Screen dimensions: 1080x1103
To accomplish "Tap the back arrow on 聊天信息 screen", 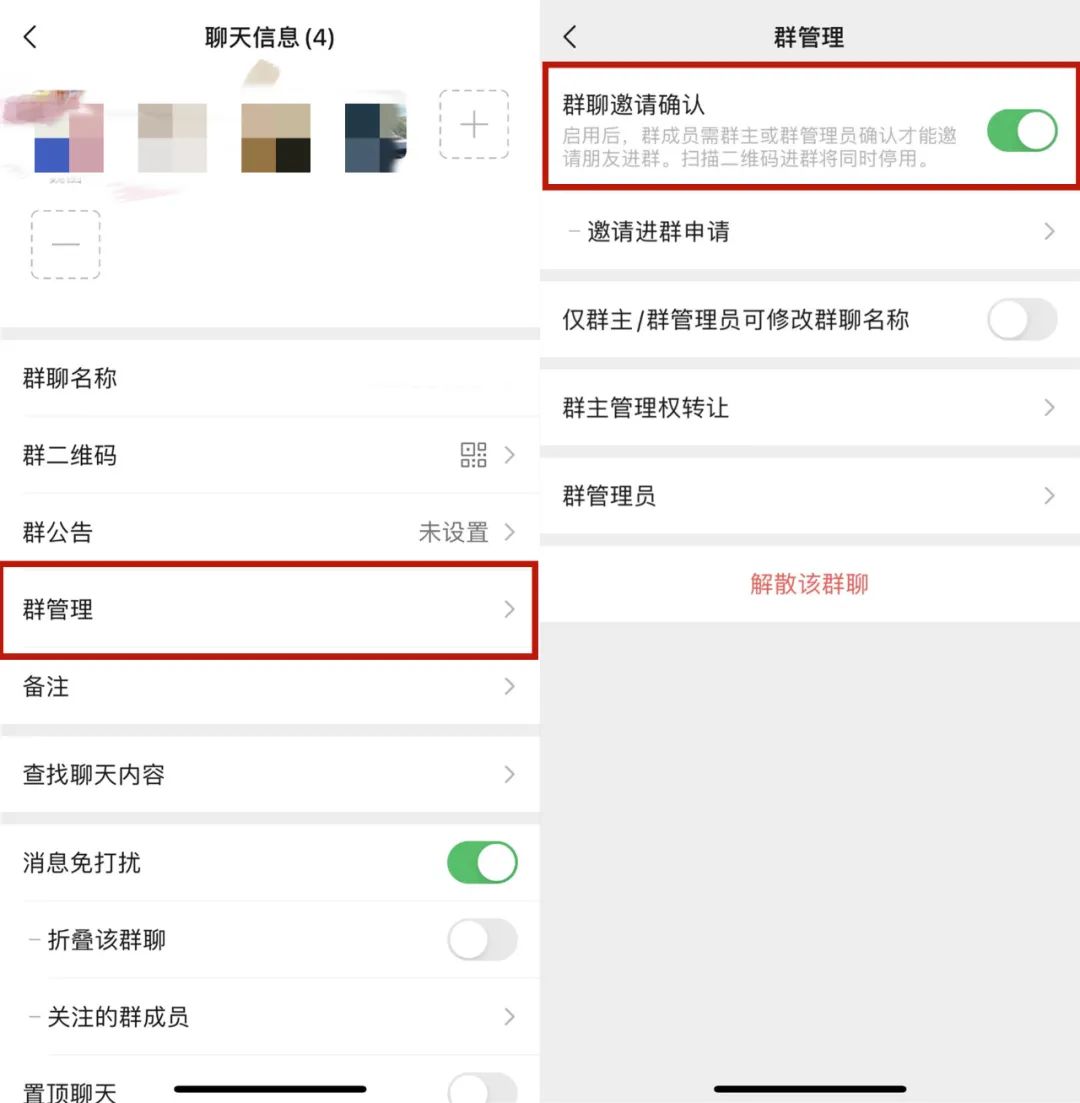I will point(30,37).
